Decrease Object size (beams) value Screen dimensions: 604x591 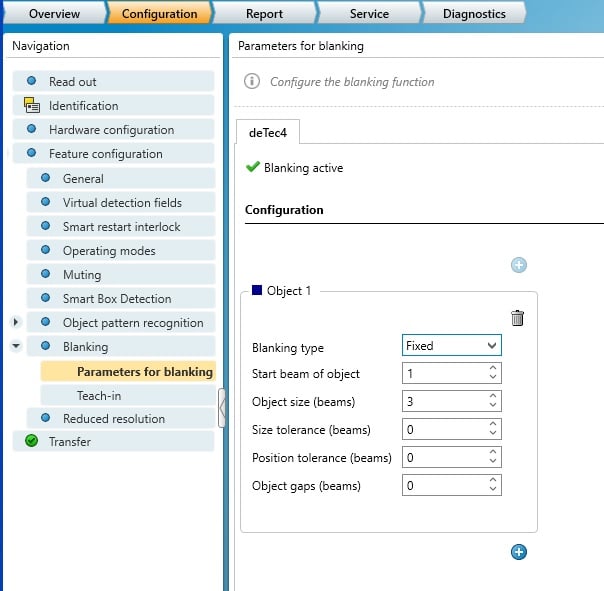493,405
